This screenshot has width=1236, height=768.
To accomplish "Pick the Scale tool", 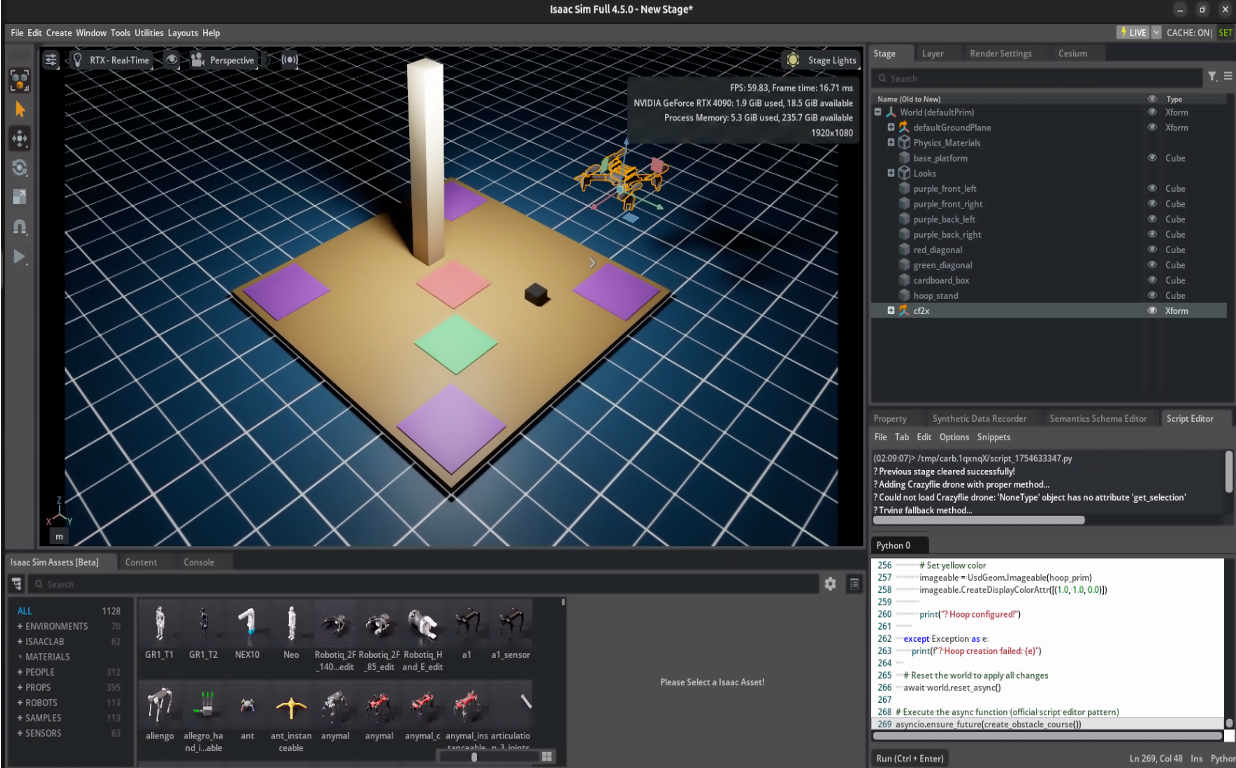I will (x=20, y=196).
